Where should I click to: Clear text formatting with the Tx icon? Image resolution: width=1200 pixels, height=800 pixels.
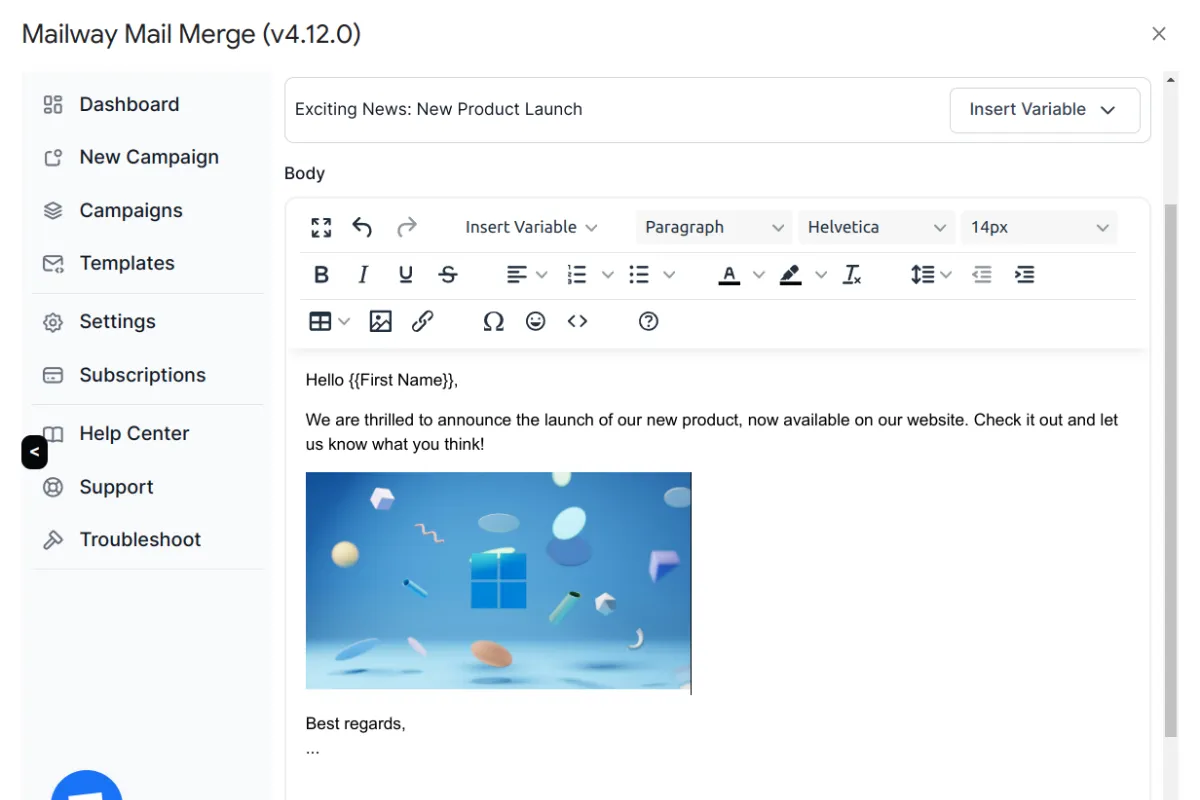[x=852, y=274]
